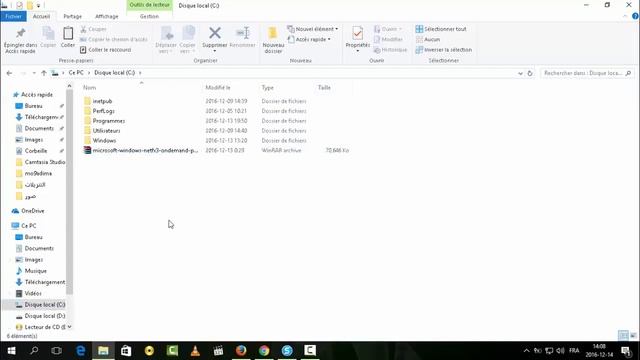
Task: Select Musique under Ce PC
Action: pyautogui.click(x=36, y=271)
